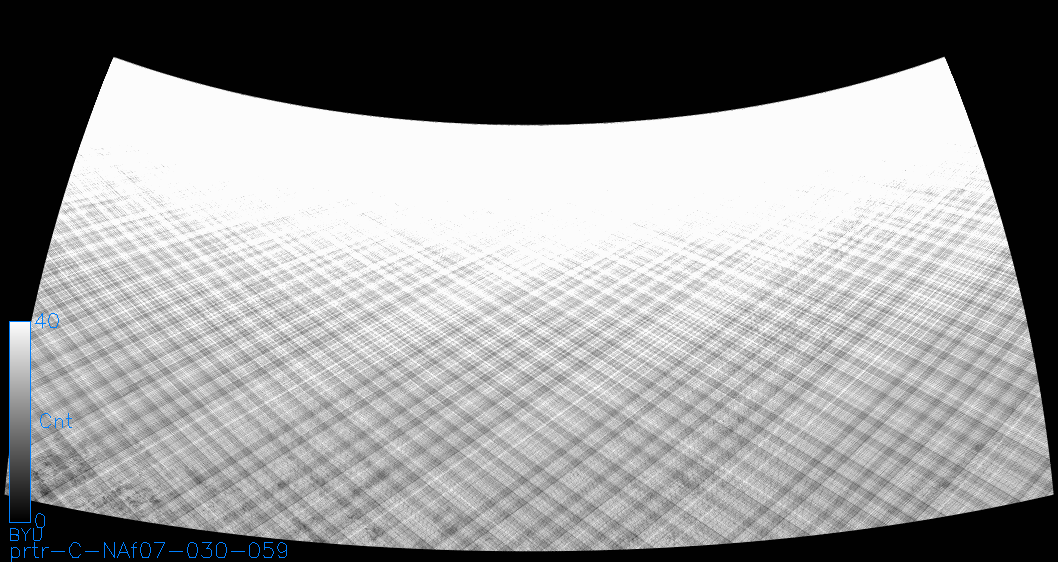Click the "prtr-C-NAf07-030-059" filename label
This screenshot has height=562, width=1058.
coord(148,550)
